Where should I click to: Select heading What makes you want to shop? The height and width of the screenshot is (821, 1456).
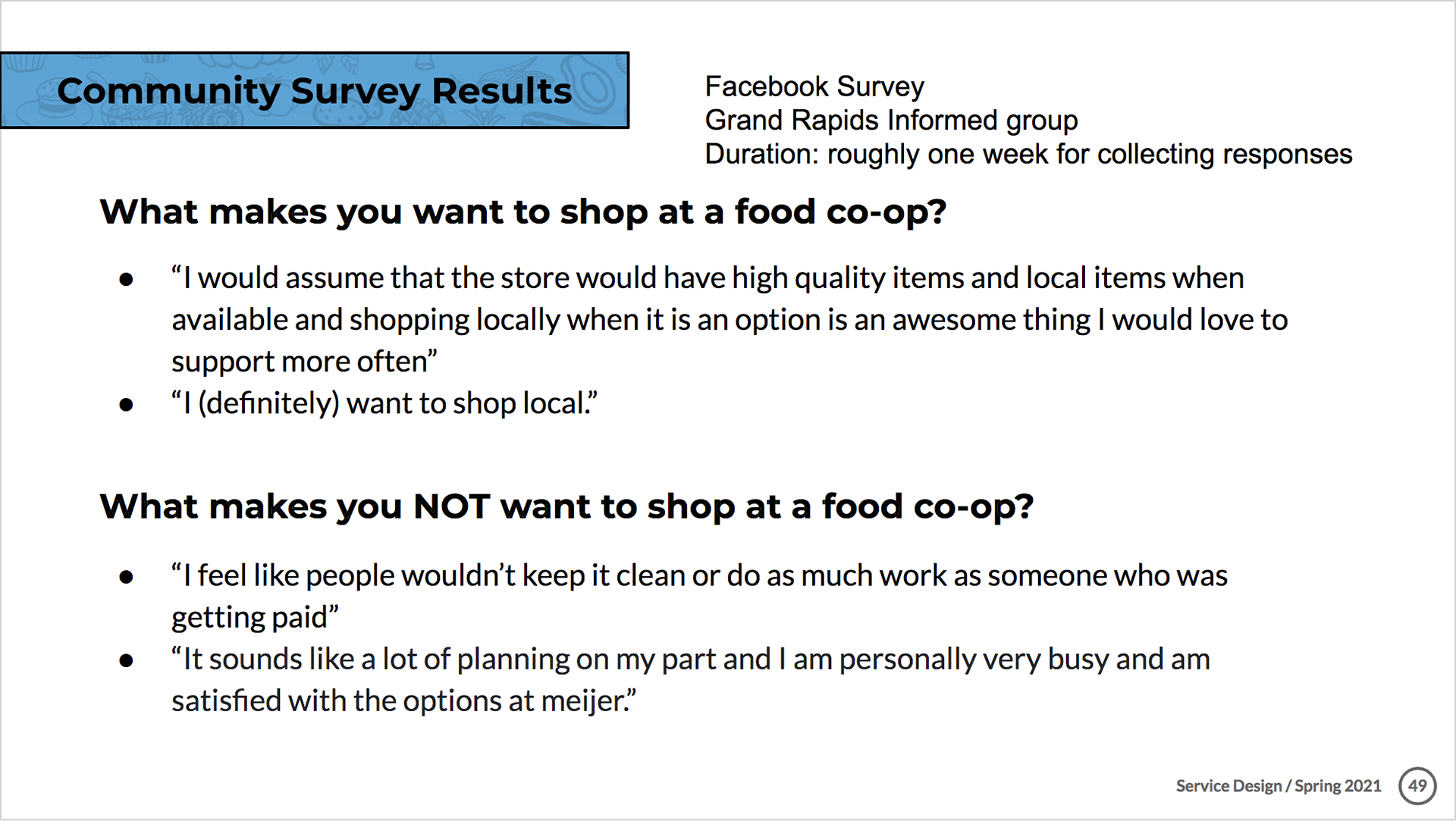(523, 212)
